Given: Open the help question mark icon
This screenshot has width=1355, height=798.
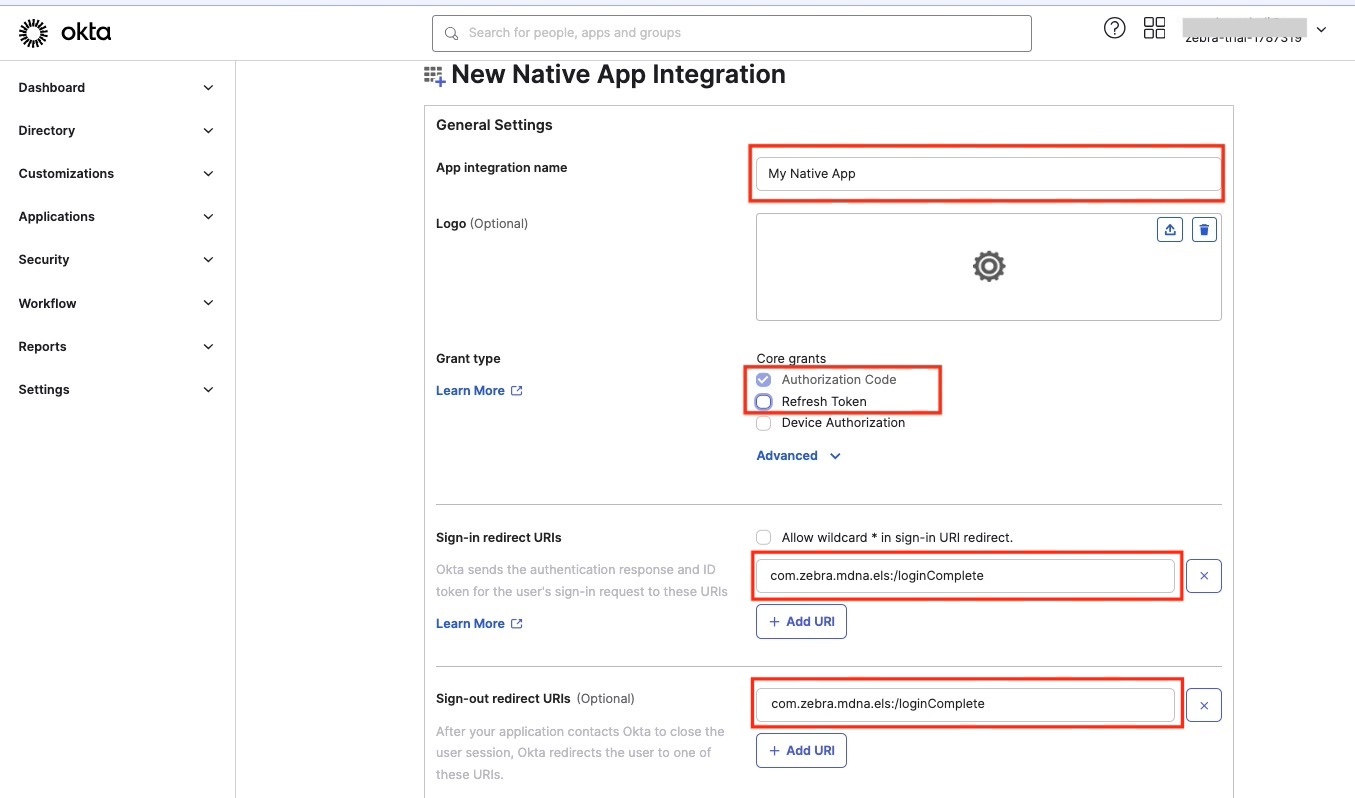Looking at the screenshot, I should [x=1114, y=29].
